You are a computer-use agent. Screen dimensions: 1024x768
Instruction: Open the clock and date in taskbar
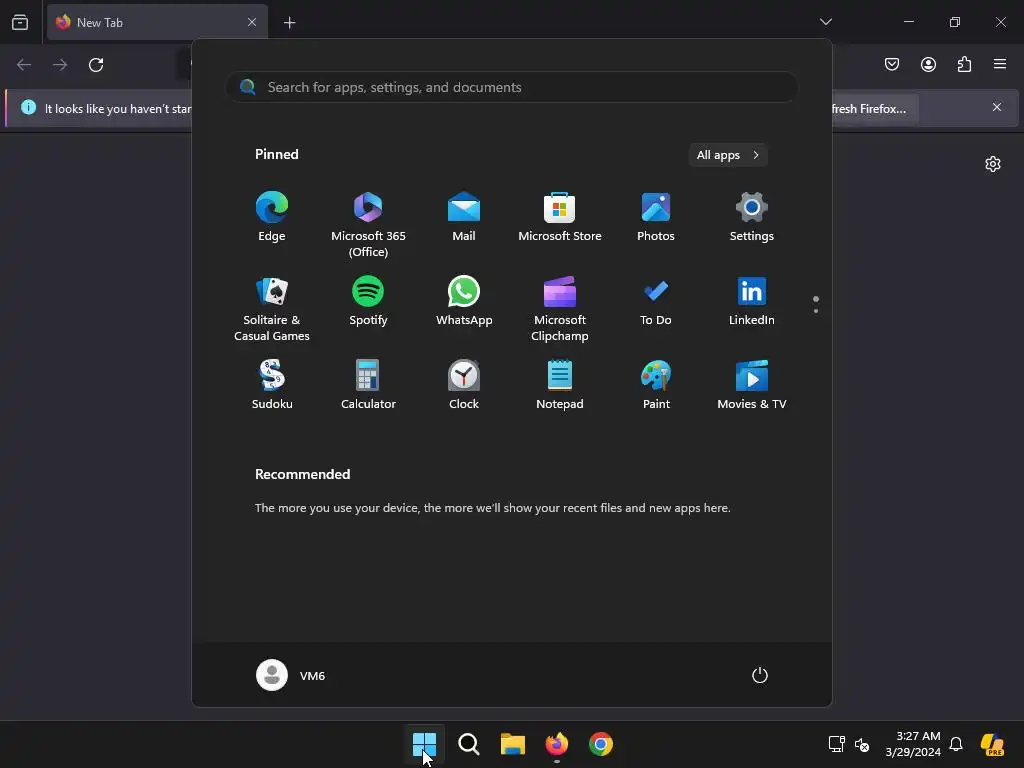(x=913, y=744)
